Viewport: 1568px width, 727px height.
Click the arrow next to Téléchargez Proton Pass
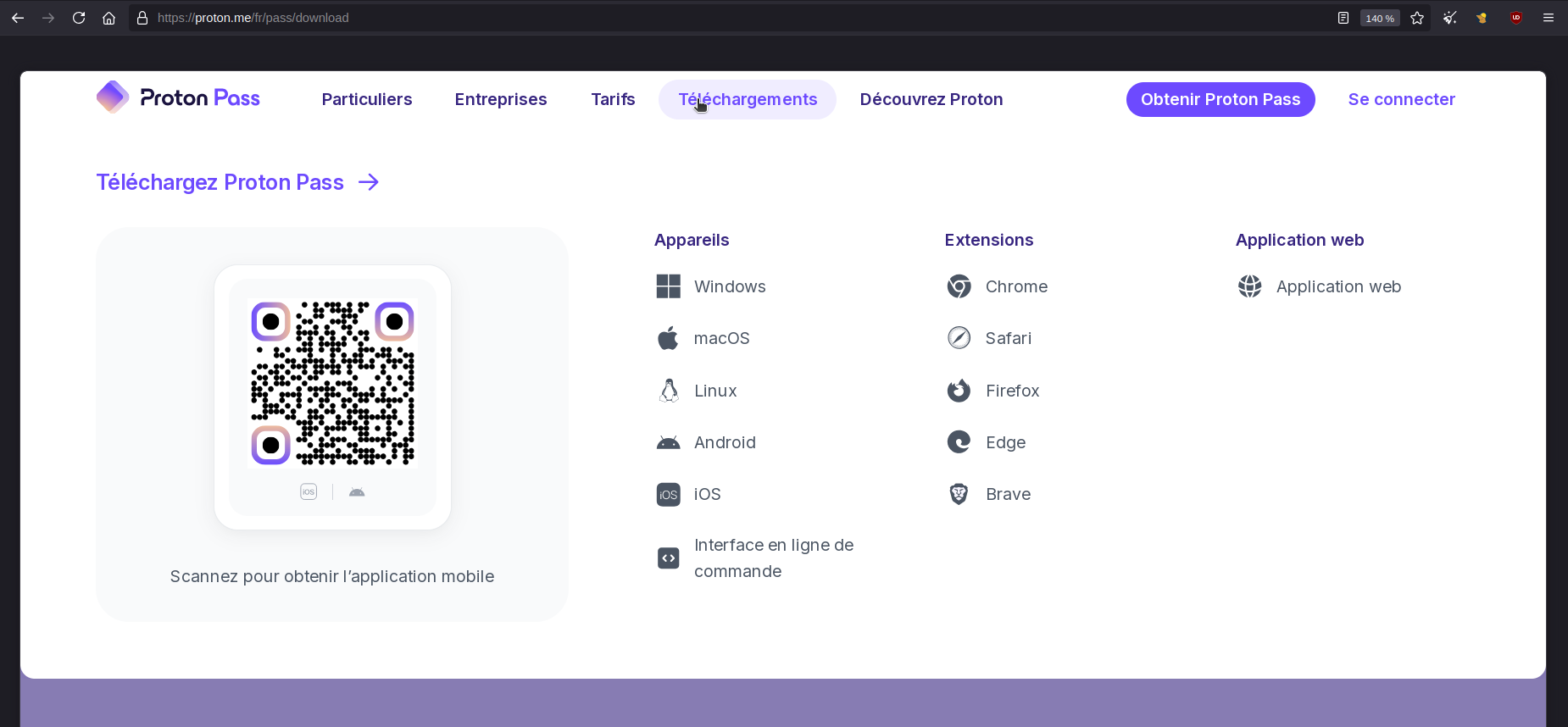point(369,182)
